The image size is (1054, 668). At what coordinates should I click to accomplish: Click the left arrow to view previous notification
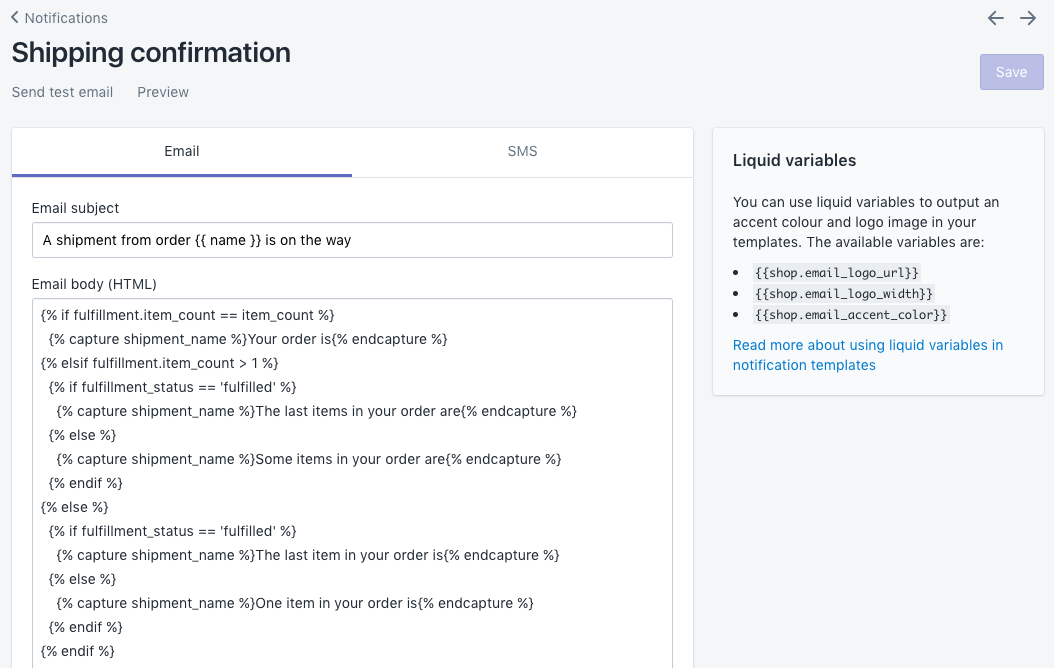(x=996, y=18)
